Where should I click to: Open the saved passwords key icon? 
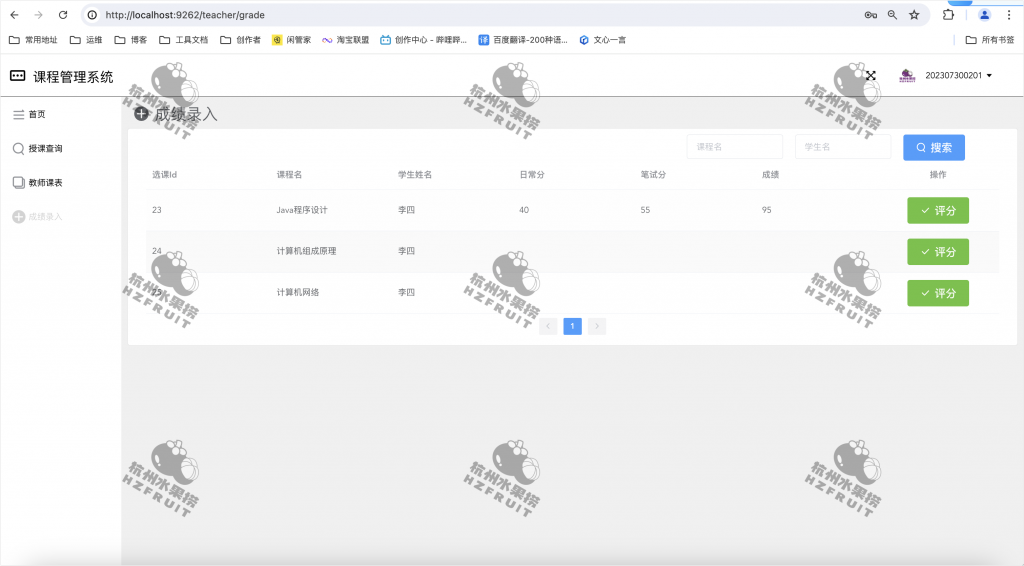(x=871, y=14)
